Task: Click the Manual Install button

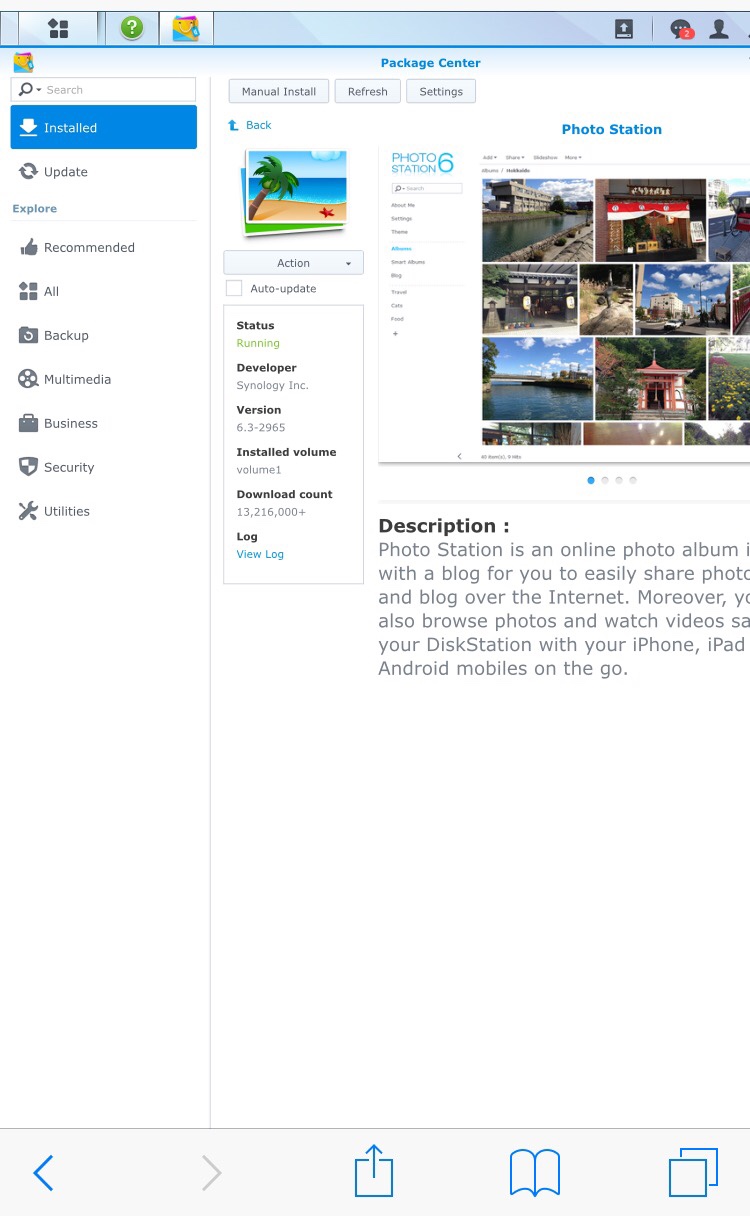Action: tap(279, 91)
